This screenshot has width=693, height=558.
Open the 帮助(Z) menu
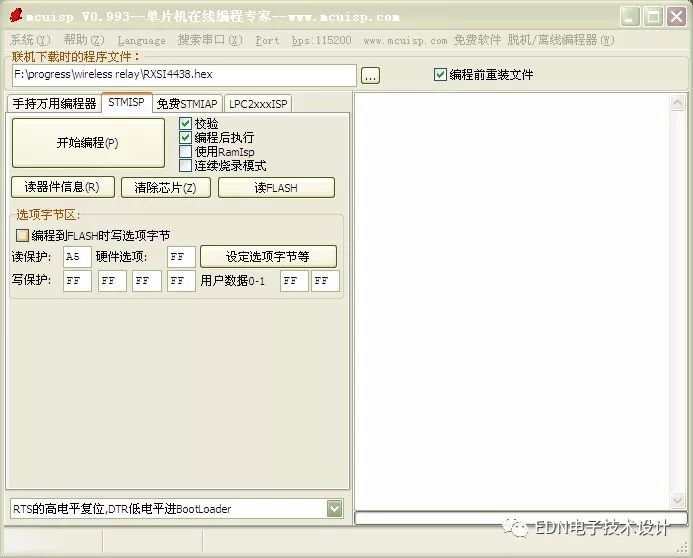[83, 40]
